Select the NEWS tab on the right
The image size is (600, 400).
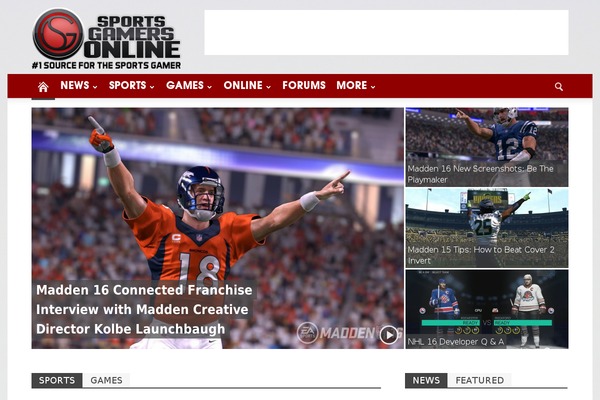pyautogui.click(x=426, y=380)
